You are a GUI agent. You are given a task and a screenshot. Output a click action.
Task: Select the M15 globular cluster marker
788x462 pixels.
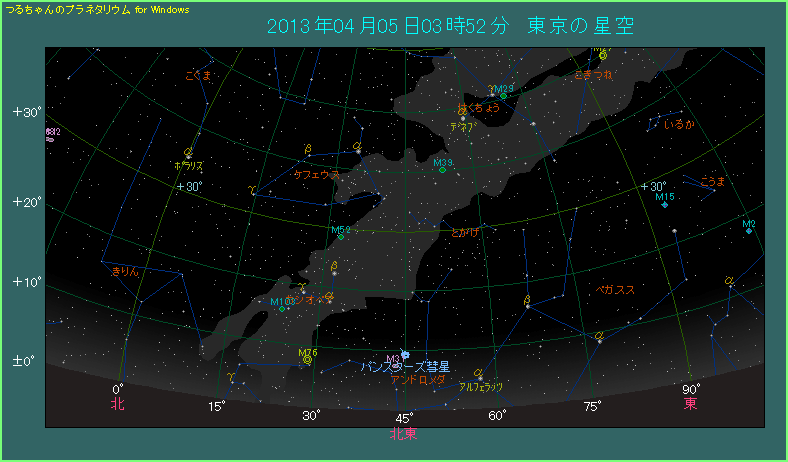[665, 205]
